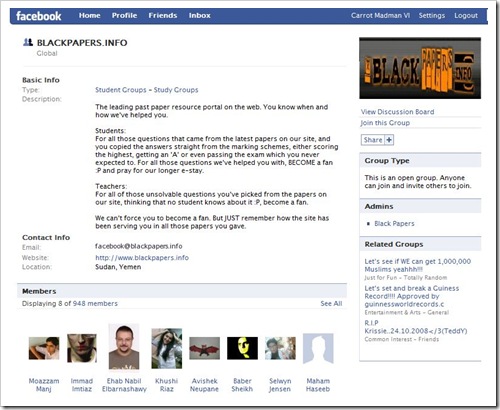Open Profile from the navigation bar
This screenshot has height=410, width=500.
[x=124, y=15]
